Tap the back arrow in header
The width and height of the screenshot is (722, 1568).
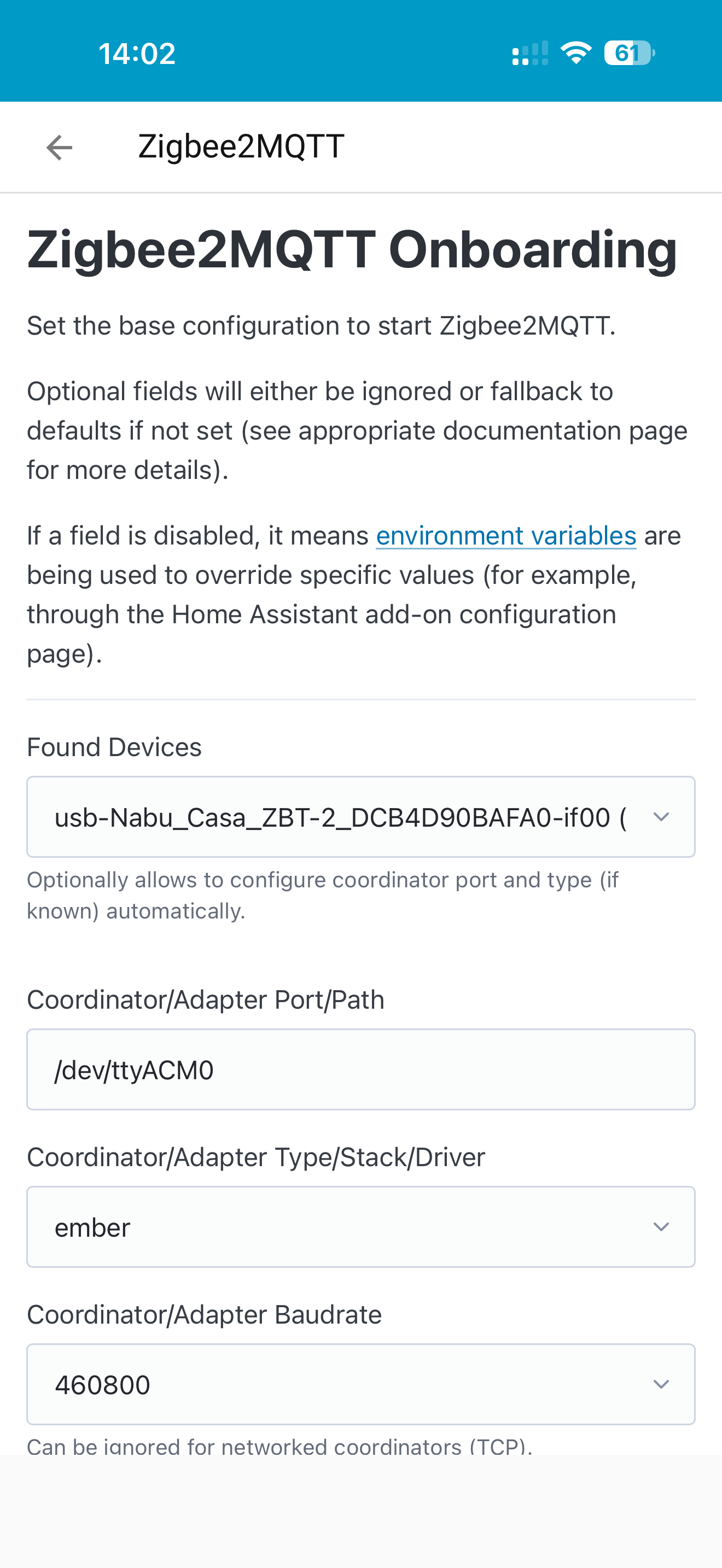click(x=59, y=147)
